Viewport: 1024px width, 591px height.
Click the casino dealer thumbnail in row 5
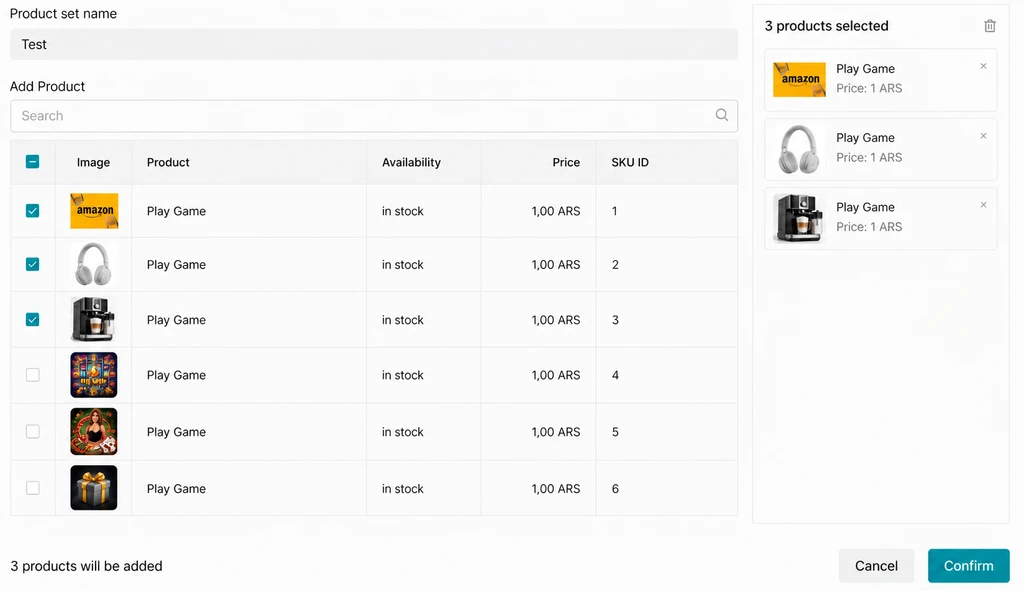pos(94,432)
